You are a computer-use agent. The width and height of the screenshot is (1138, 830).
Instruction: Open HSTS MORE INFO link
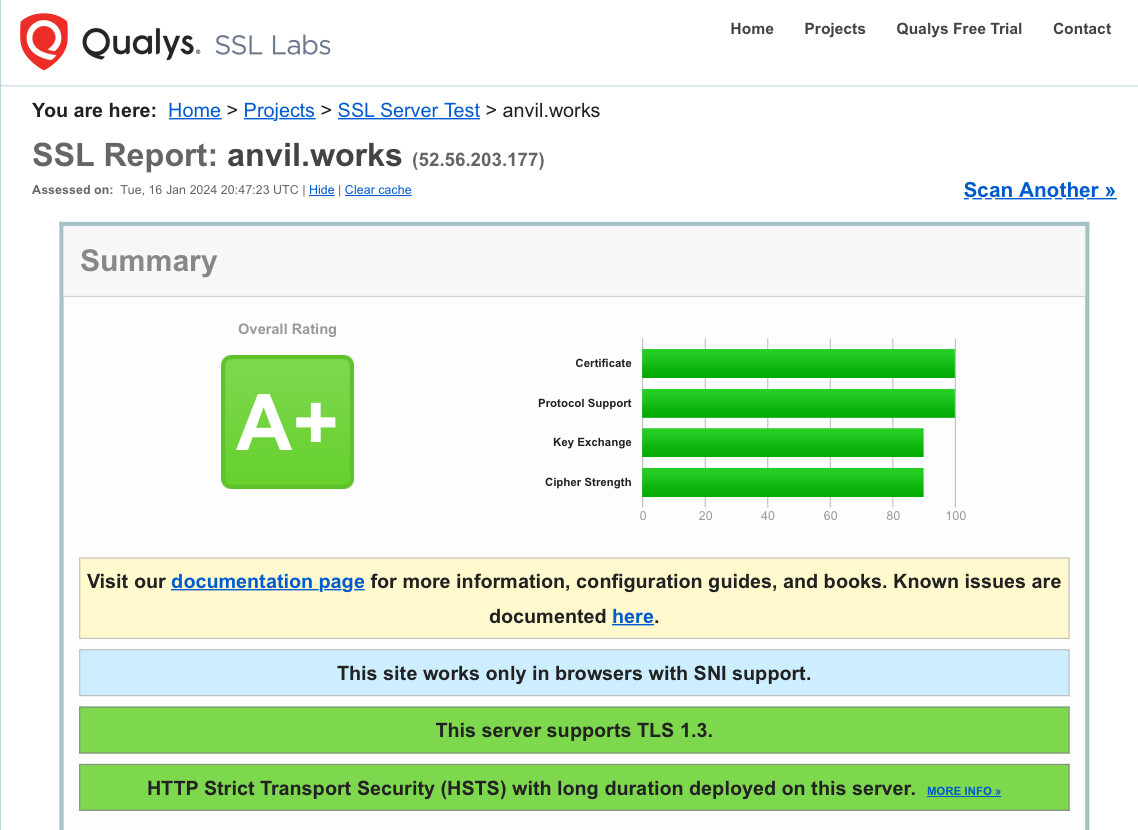[x=964, y=791]
